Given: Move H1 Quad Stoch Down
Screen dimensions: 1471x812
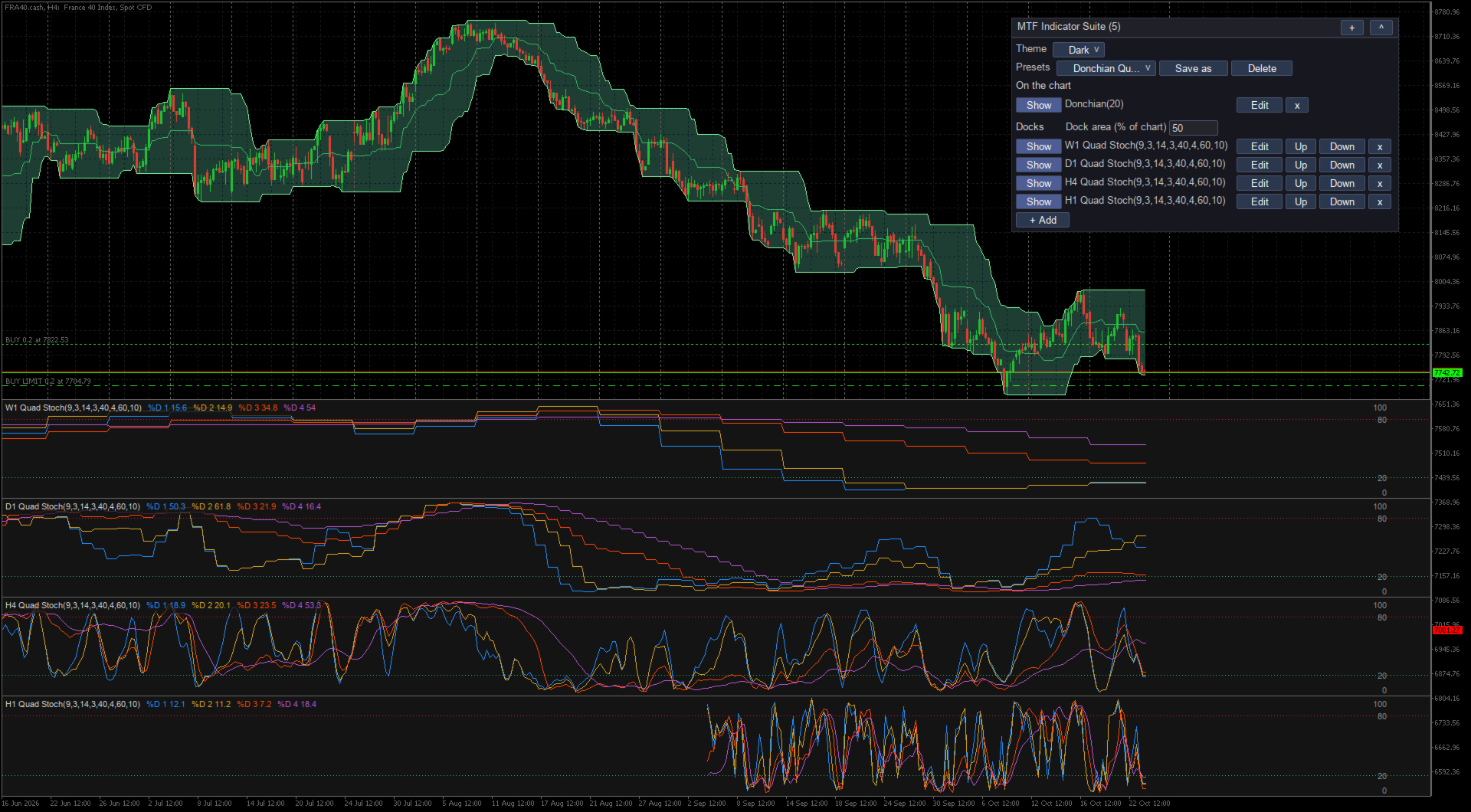Looking at the screenshot, I should tap(1342, 201).
